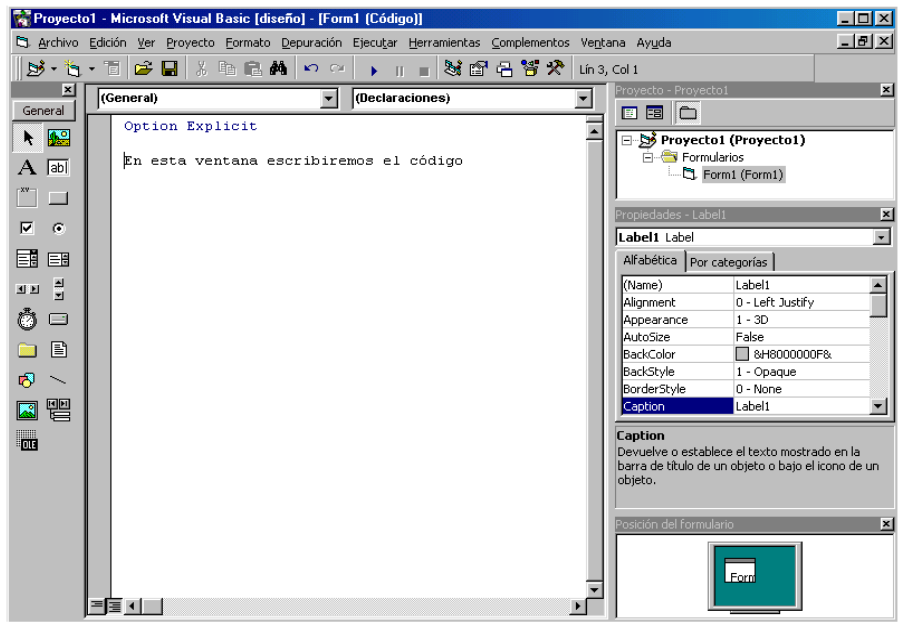Select the DriveListBox control tool

[x=58, y=319]
